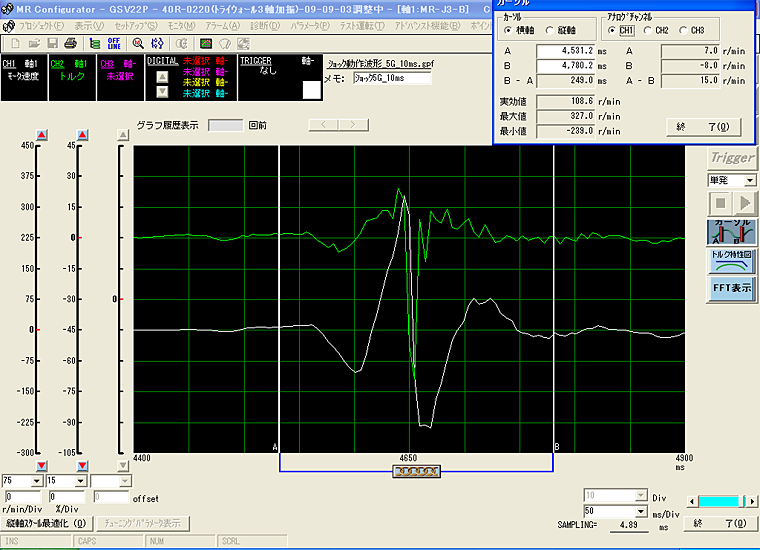This screenshot has width=760, height=550.
Task: Select the CH1 analog channel radio button
Action: [x=612, y=30]
